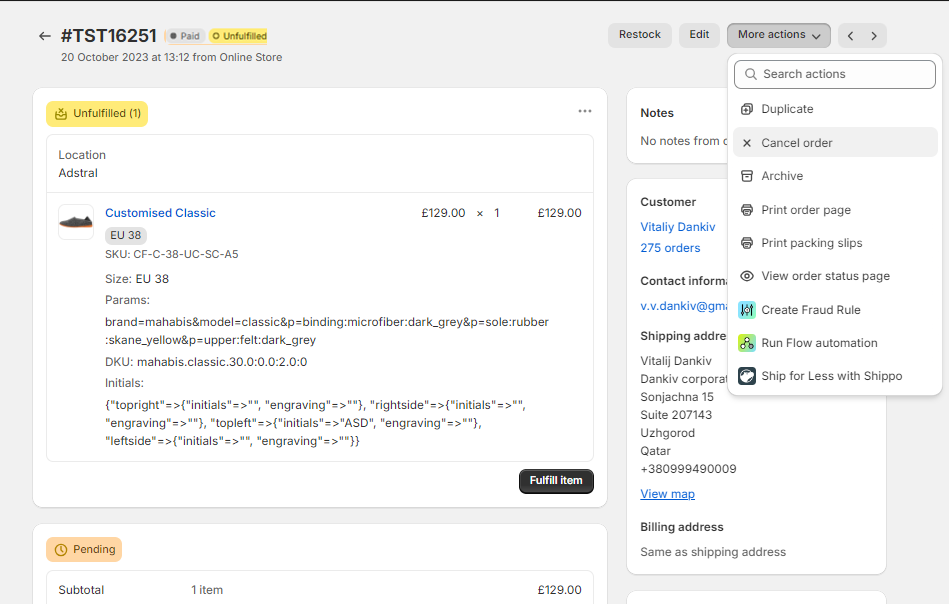Click the back arrow to leave order TST16251
Screen dimensions: 949x604
tap(43, 35)
